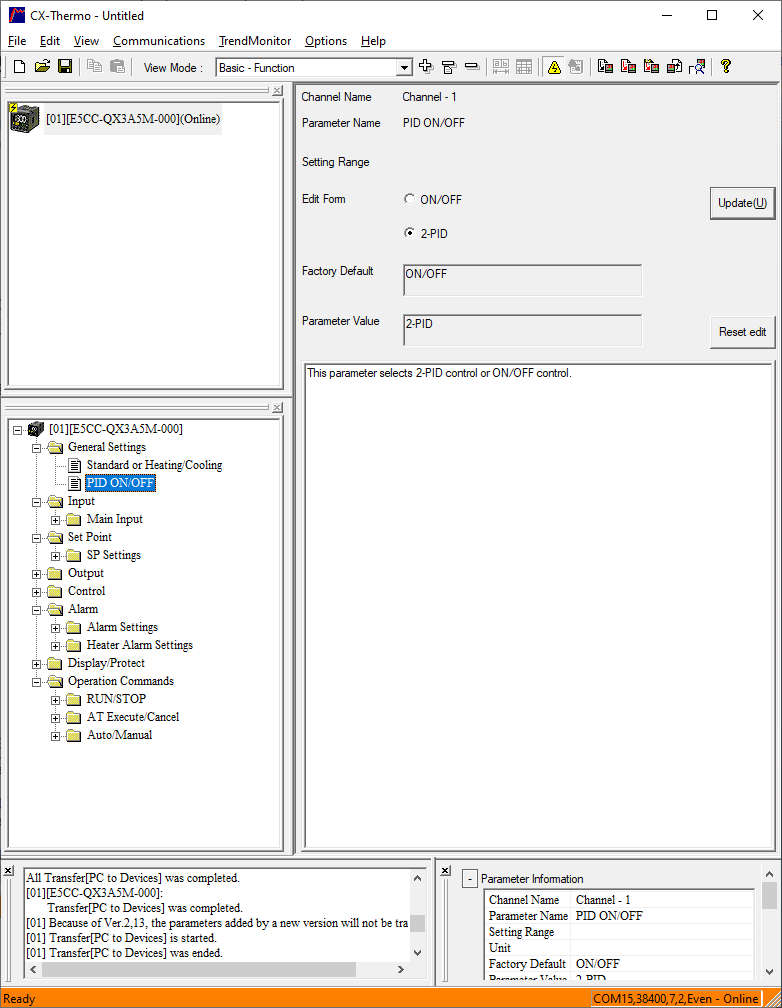This screenshot has width=782, height=1008.
Task: Select the PID ON/OFF tree item
Action: tap(120, 483)
